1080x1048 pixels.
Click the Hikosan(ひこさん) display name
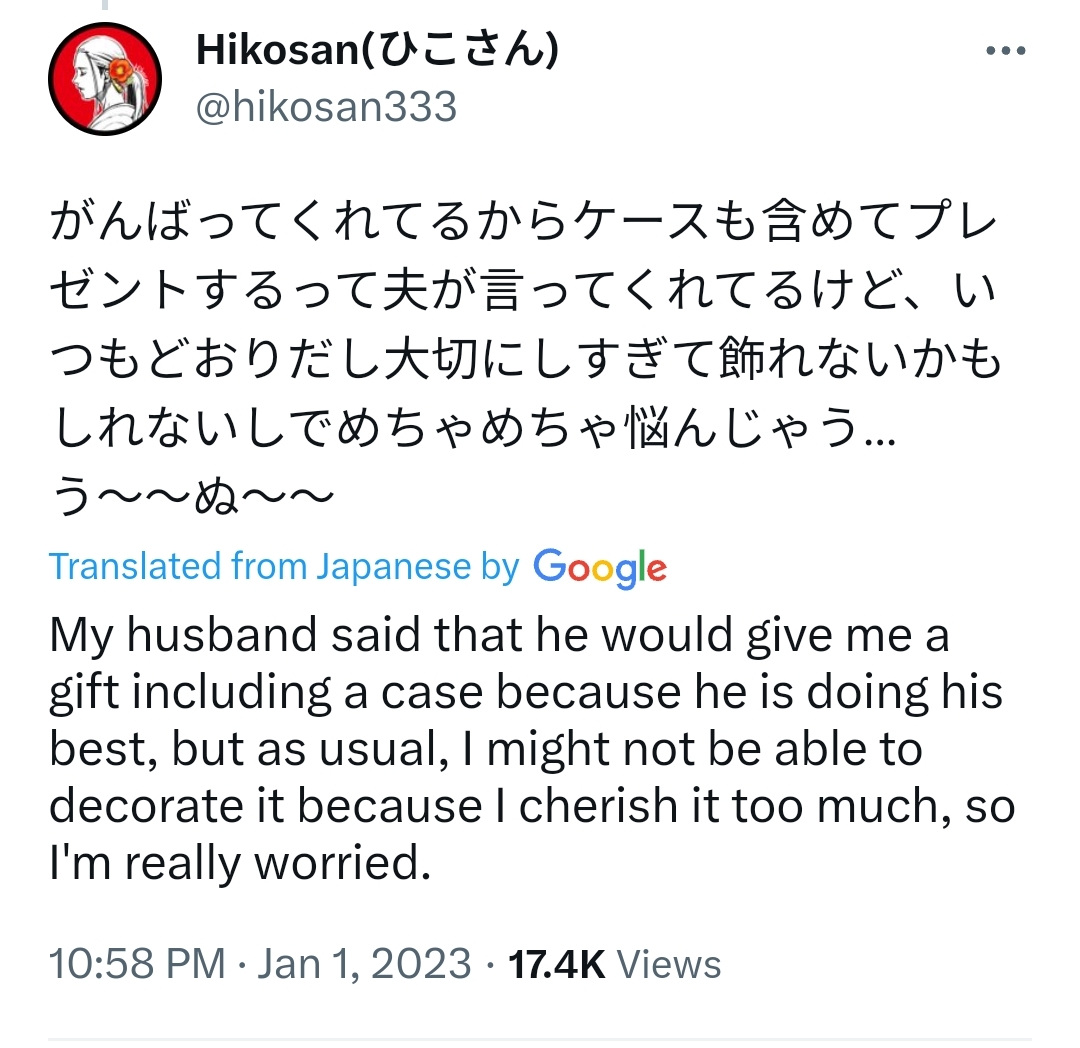377,50
